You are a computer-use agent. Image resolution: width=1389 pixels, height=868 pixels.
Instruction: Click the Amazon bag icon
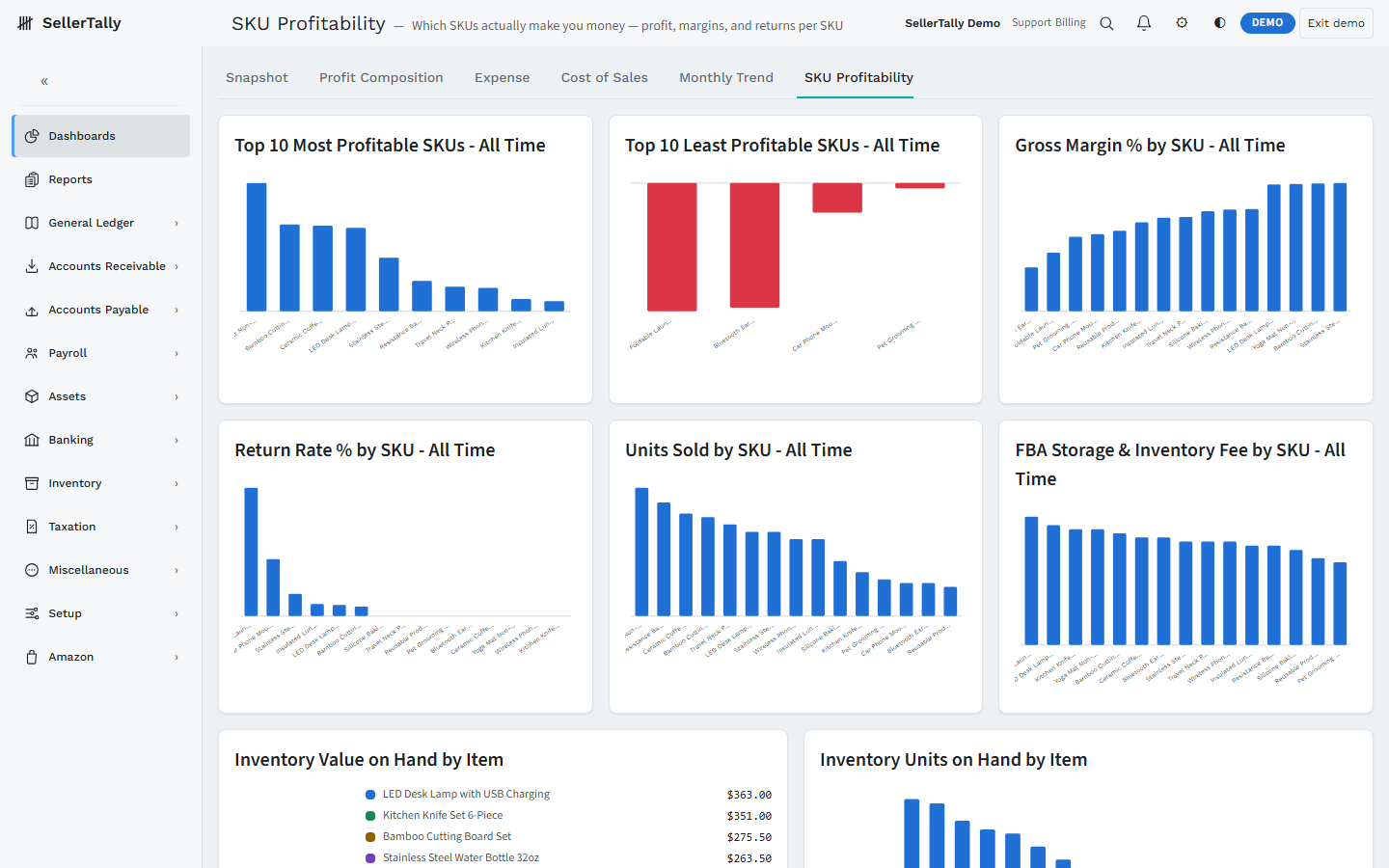point(32,657)
